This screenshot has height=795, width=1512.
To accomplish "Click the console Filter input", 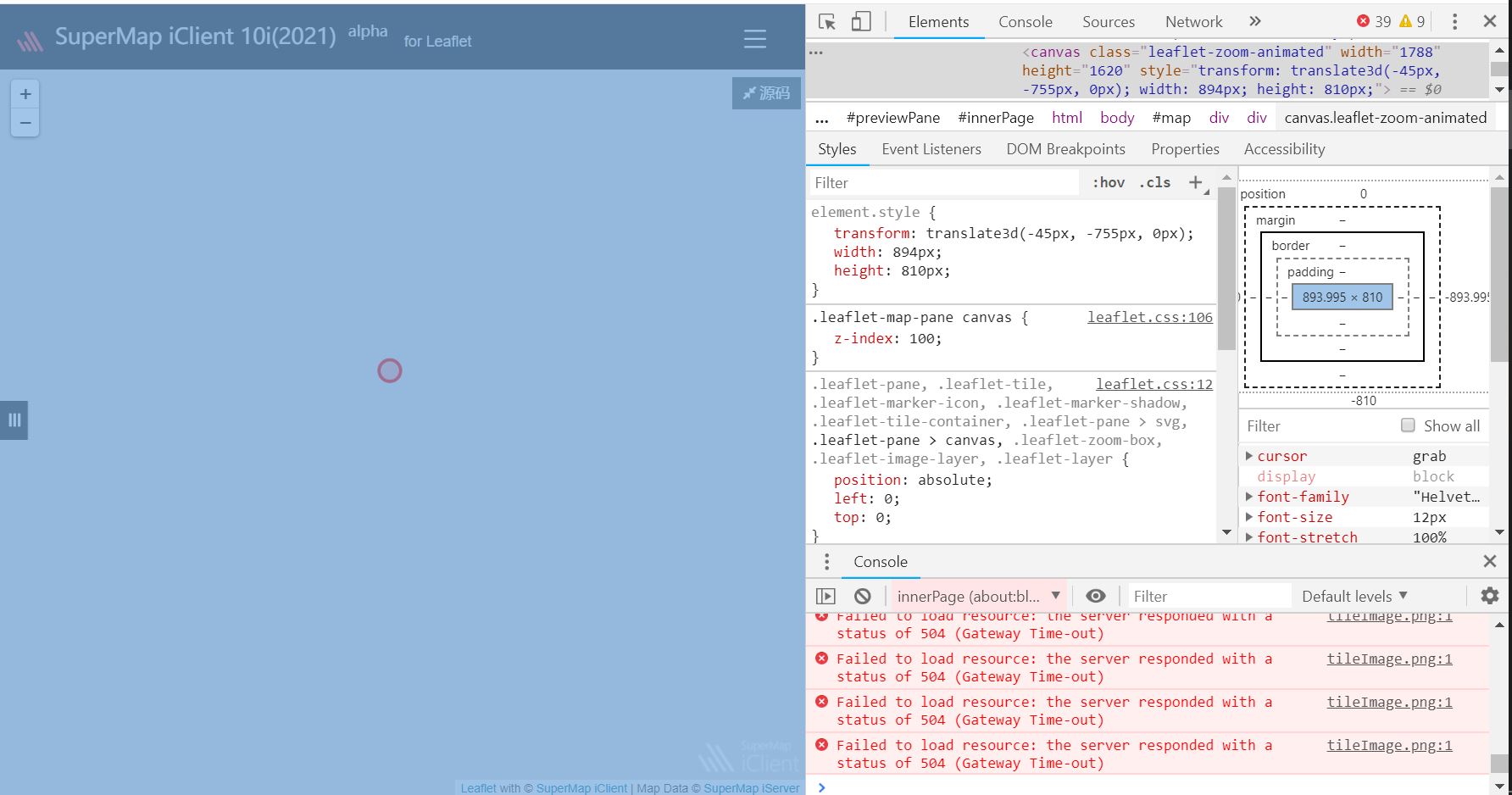I will [x=1209, y=597].
